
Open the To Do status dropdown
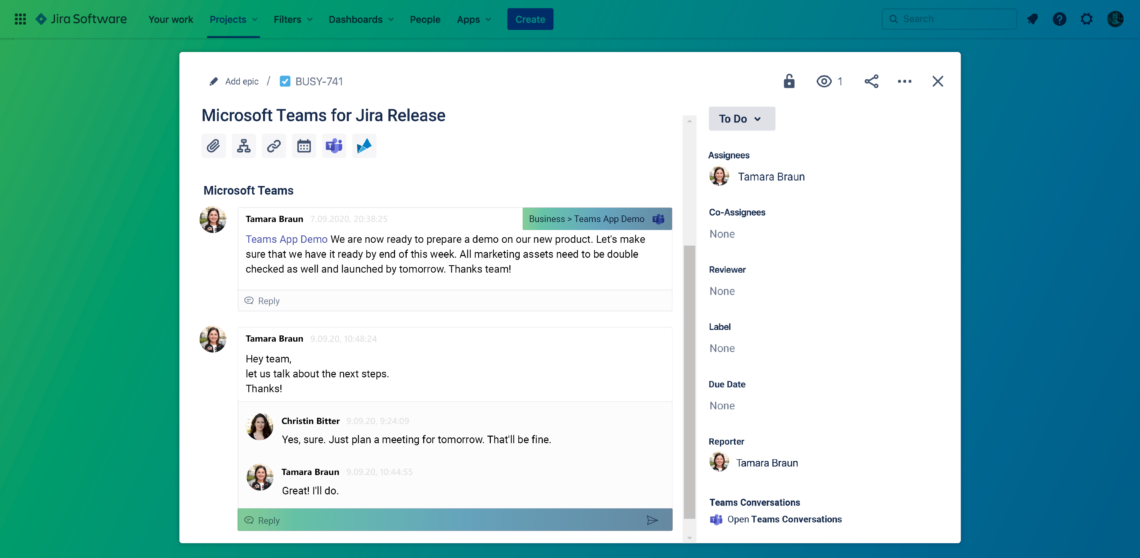(x=742, y=119)
